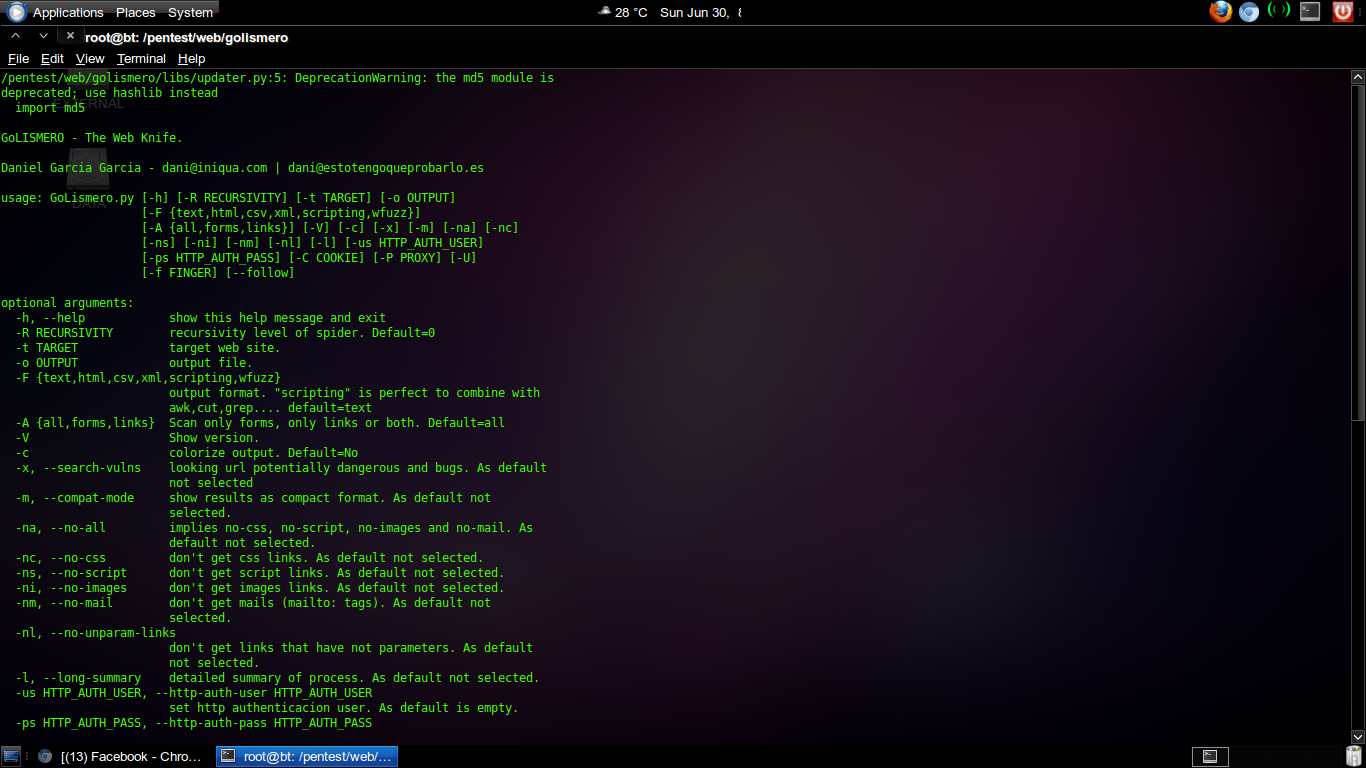Click 'usage: GoLismero.py' text
Image resolution: width=1366 pixels, height=768 pixels.
pyautogui.click(x=67, y=198)
